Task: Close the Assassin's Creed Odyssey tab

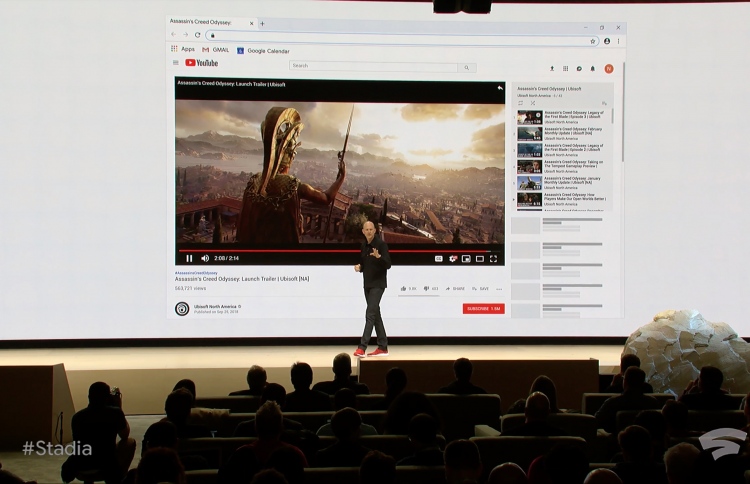Action: (x=252, y=23)
